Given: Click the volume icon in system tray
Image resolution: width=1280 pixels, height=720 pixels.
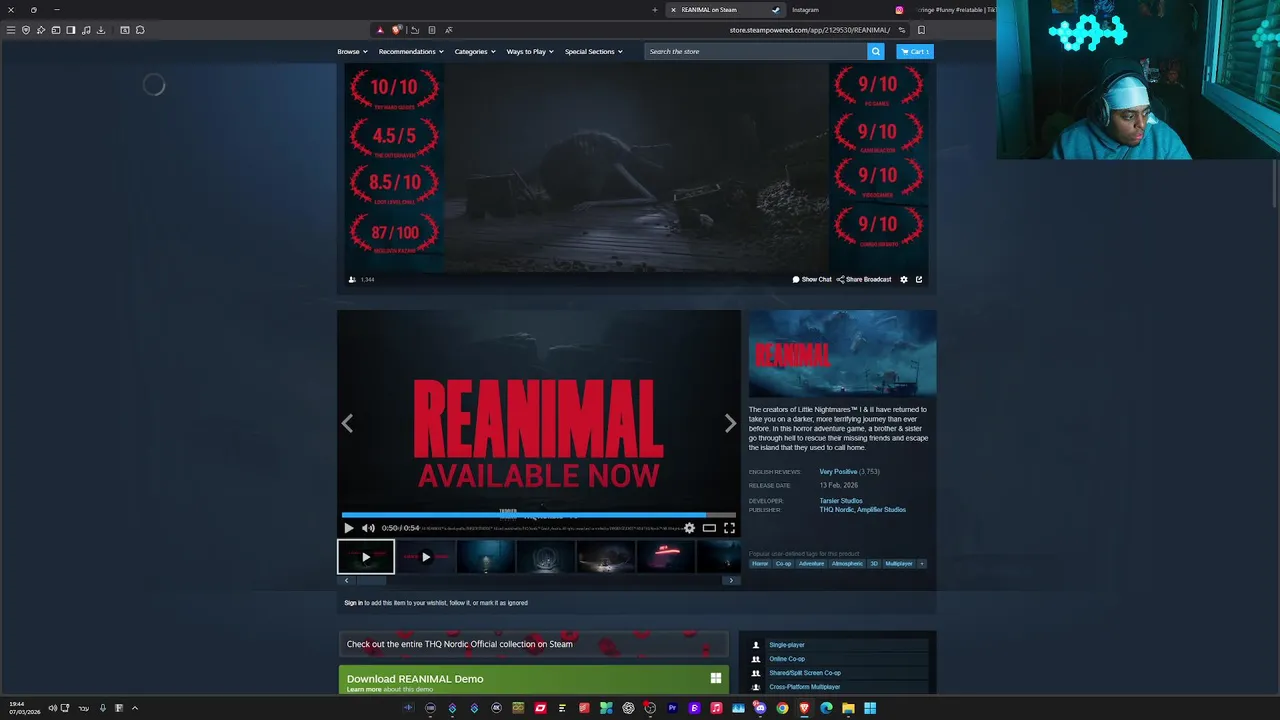Looking at the screenshot, I should (52, 708).
